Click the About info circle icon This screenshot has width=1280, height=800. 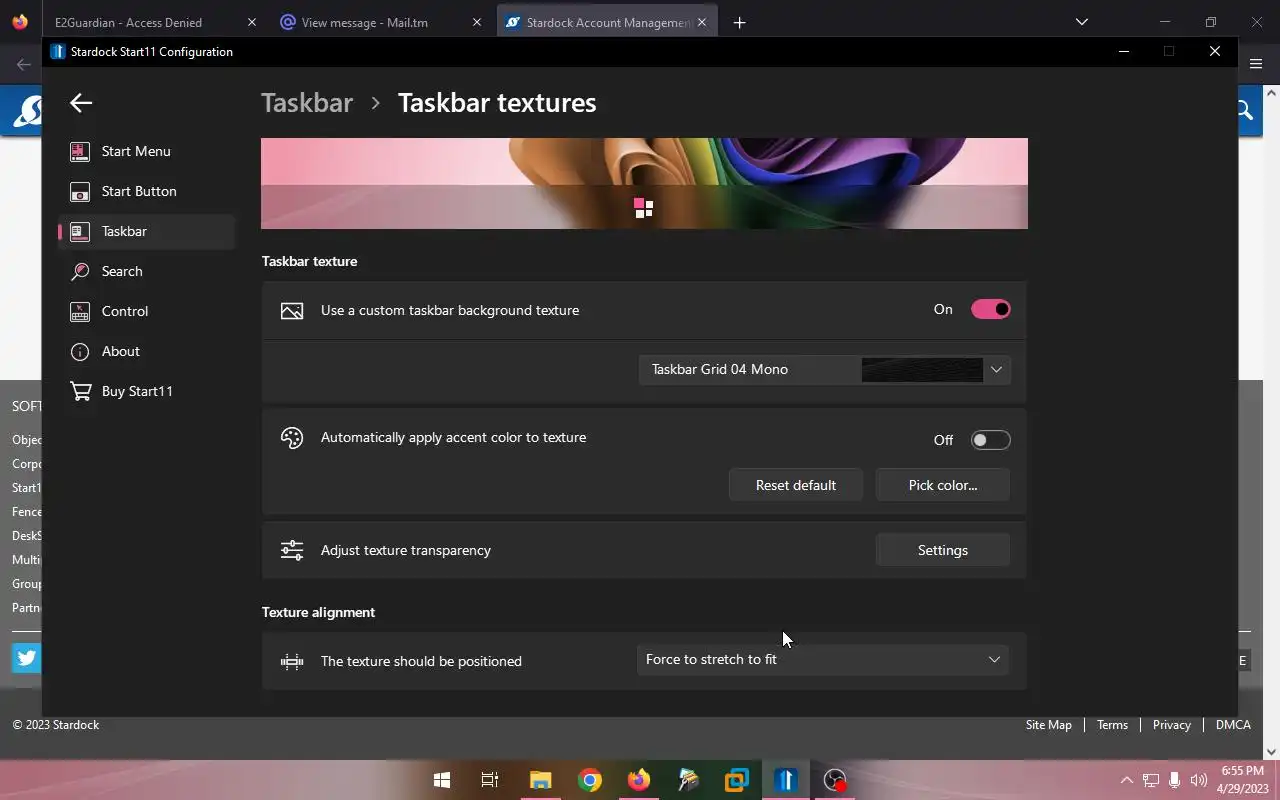coord(80,351)
